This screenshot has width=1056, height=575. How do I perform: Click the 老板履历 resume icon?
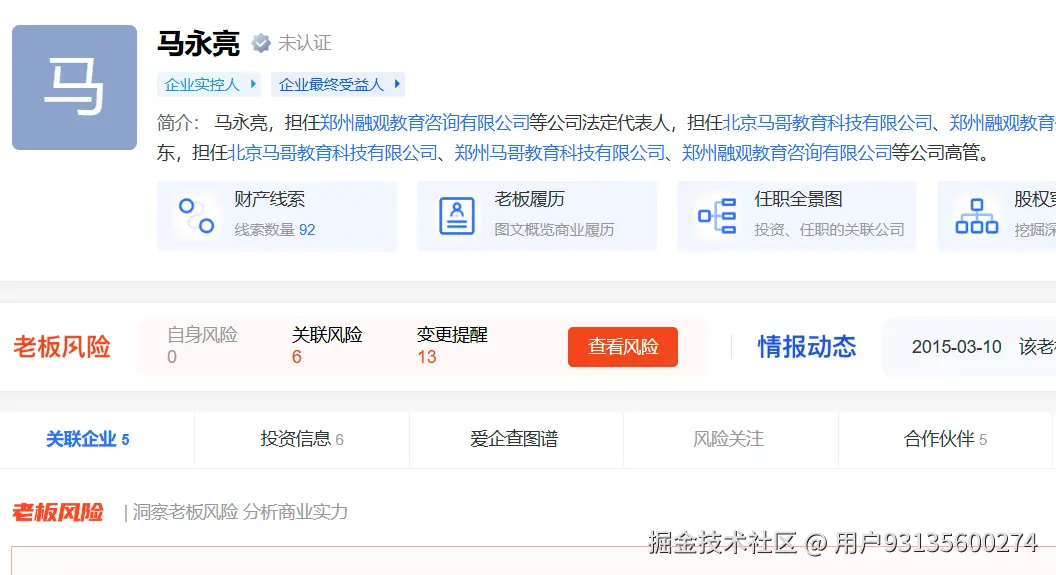457,215
